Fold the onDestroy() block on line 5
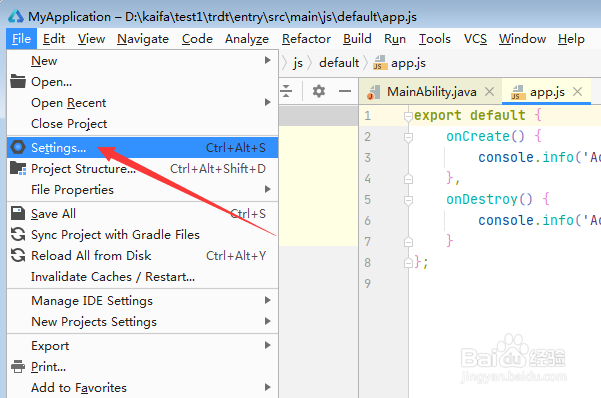601x398 pixels. click(409, 200)
